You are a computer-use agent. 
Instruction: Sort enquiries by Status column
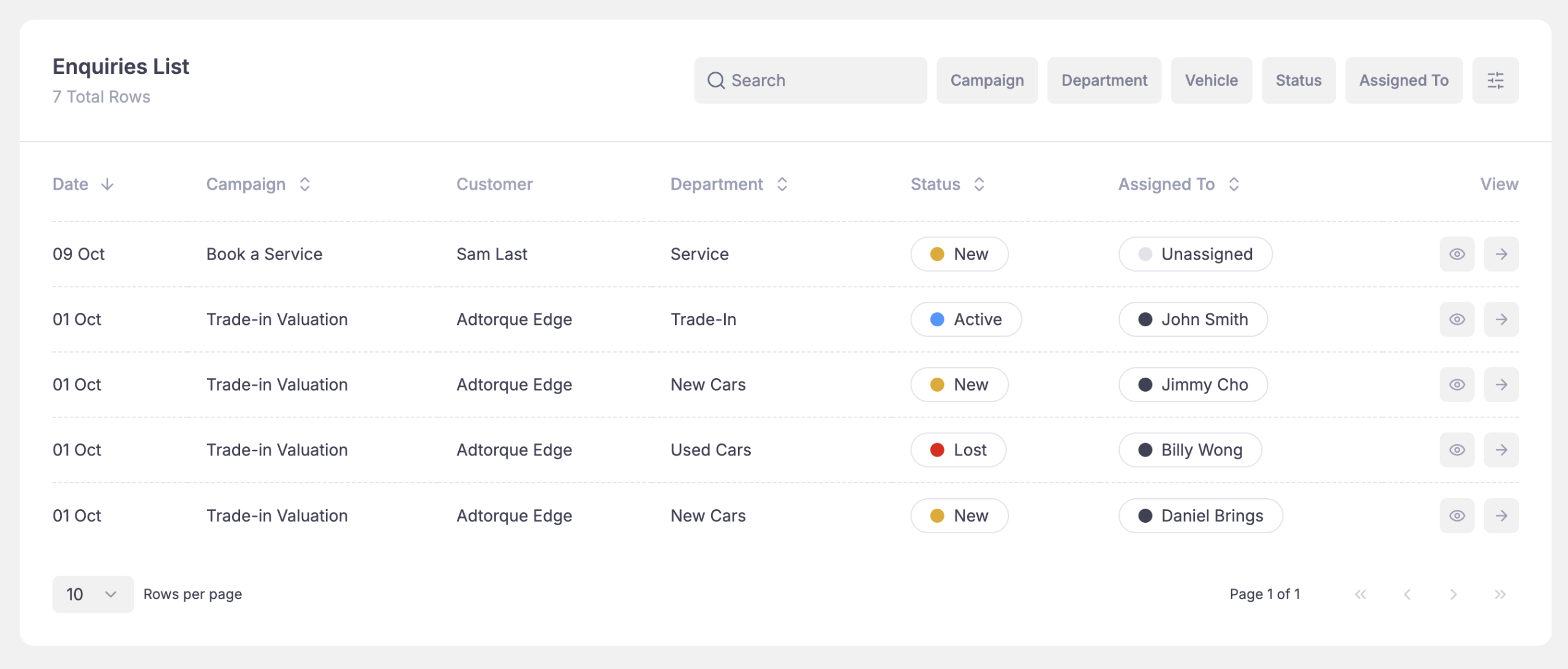pyautogui.click(x=979, y=184)
